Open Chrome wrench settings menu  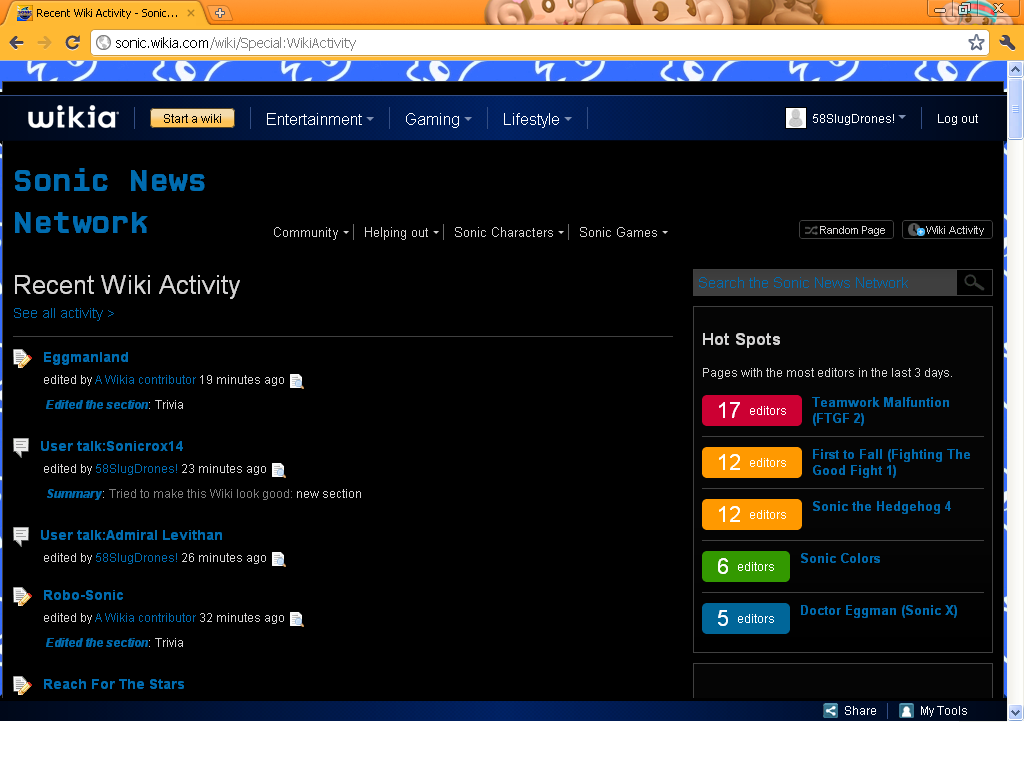click(x=1007, y=43)
